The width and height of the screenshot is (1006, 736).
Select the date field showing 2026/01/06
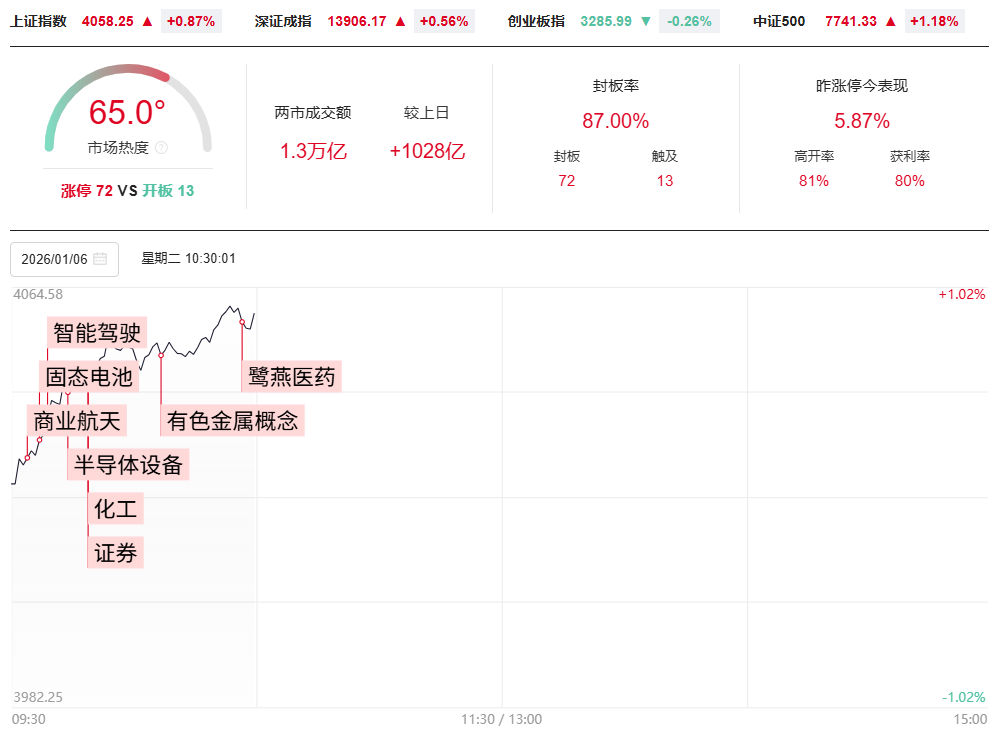[x=55, y=259]
